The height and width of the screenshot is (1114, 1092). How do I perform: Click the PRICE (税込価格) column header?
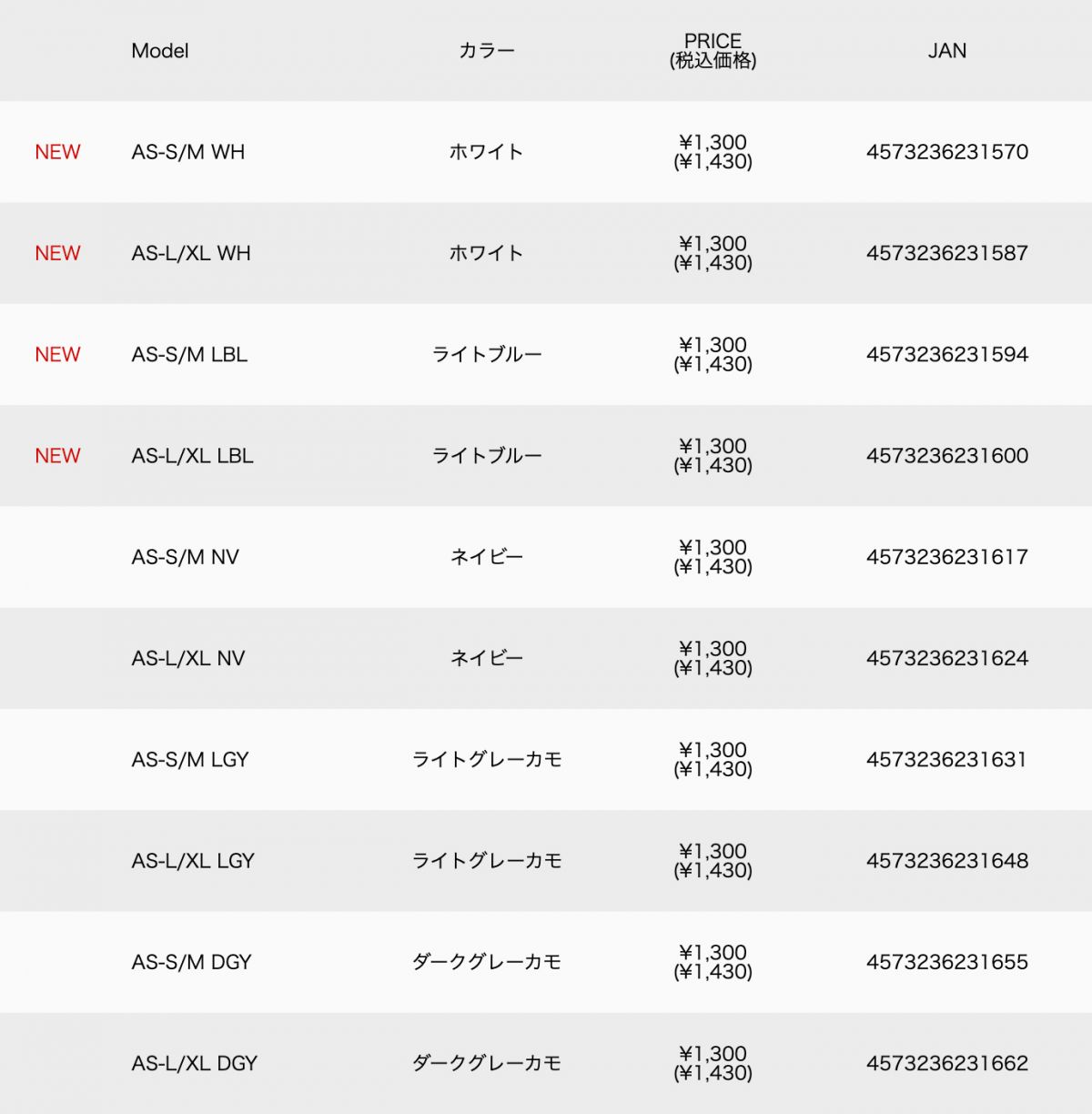pyautogui.click(x=713, y=51)
